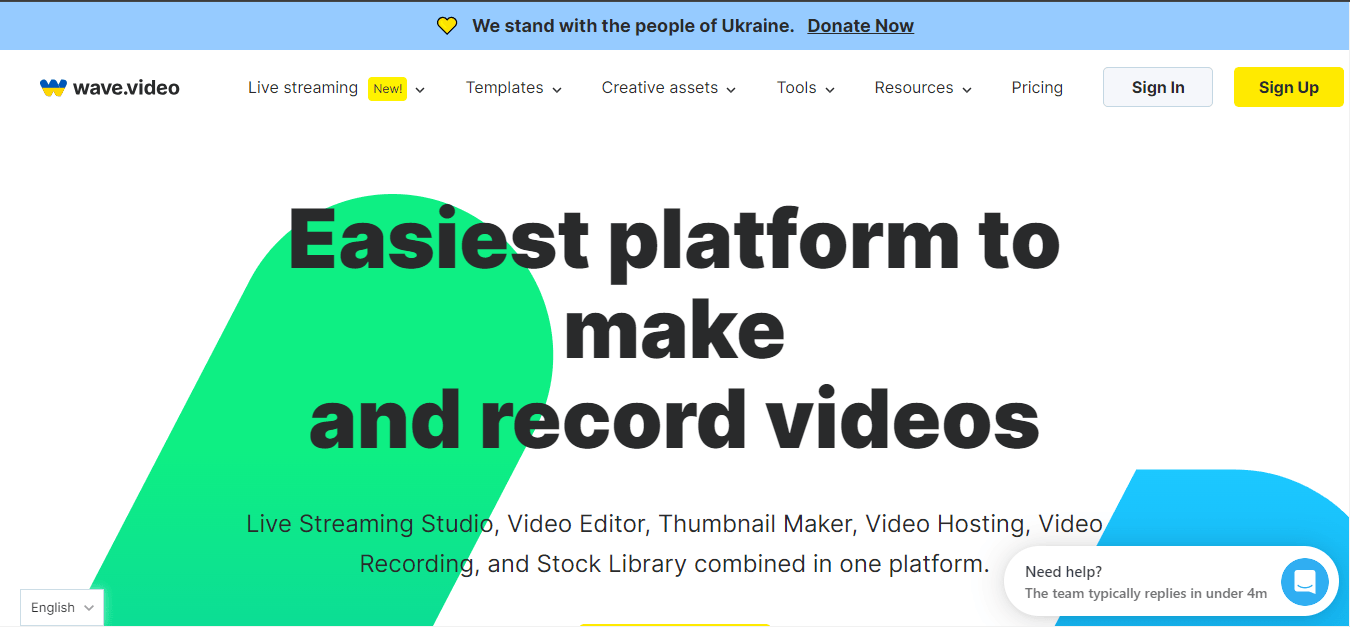The height and width of the screenshot is (627, 1350).
Task: Open the Live streaming navigation item
Action: 303,88
